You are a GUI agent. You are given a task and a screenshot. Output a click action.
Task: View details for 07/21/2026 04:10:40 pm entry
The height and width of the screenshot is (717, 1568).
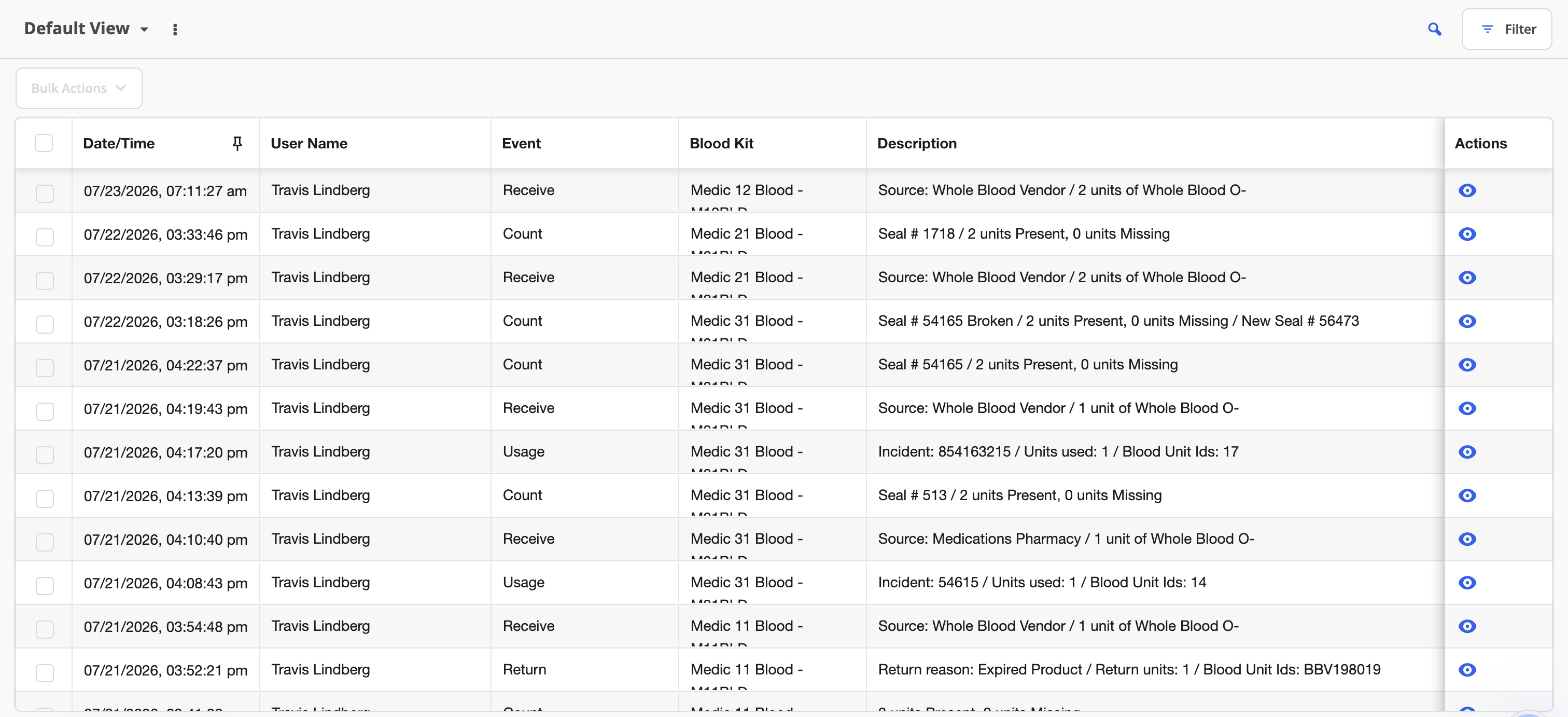[1467, 539]
